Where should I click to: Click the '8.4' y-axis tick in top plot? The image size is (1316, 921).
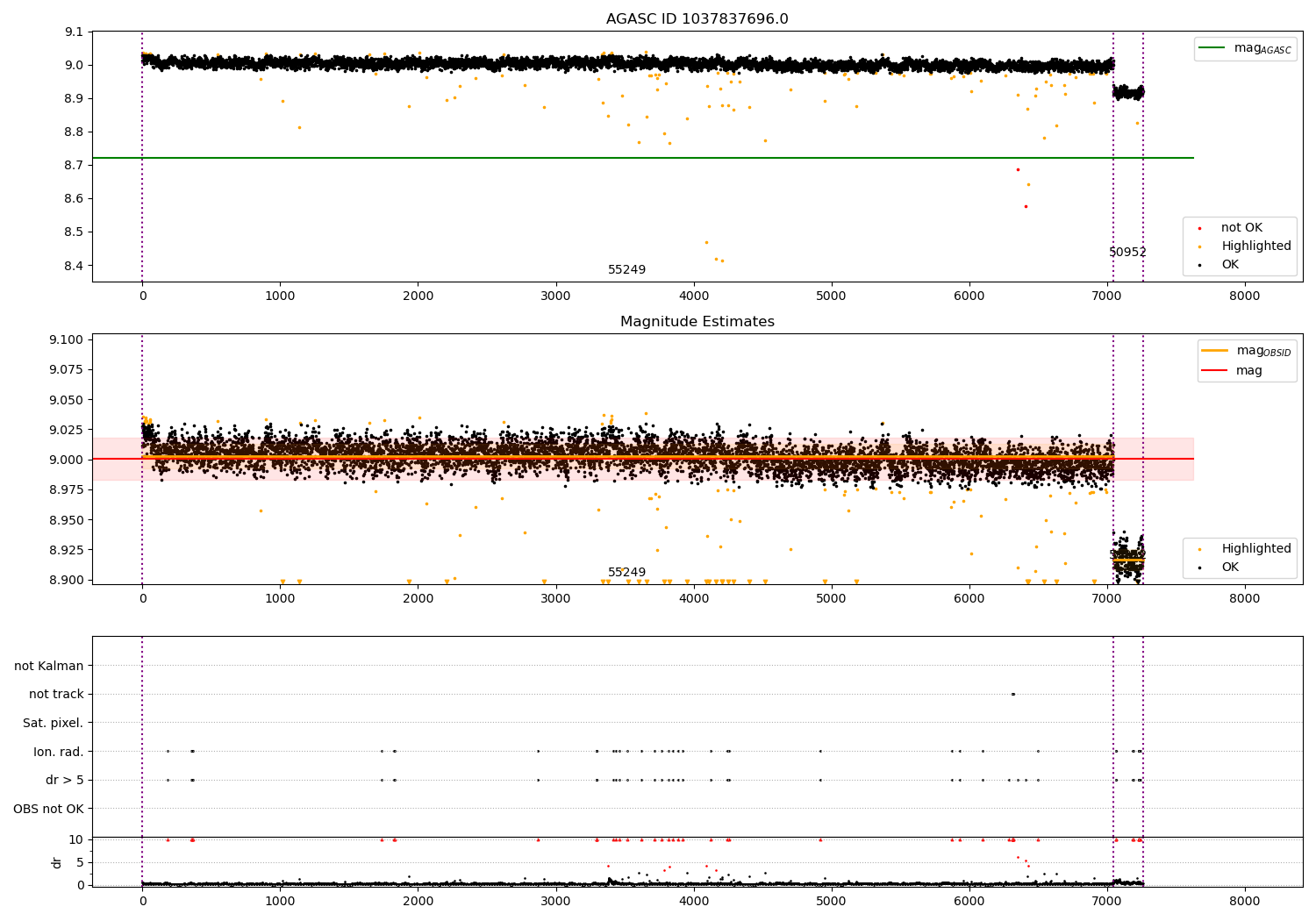click(74, 266)
